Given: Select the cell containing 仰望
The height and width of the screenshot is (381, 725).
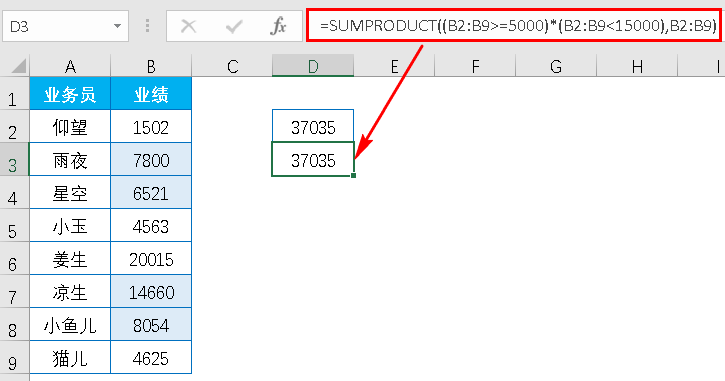Looking at the screenshot, I should [70, 126].
